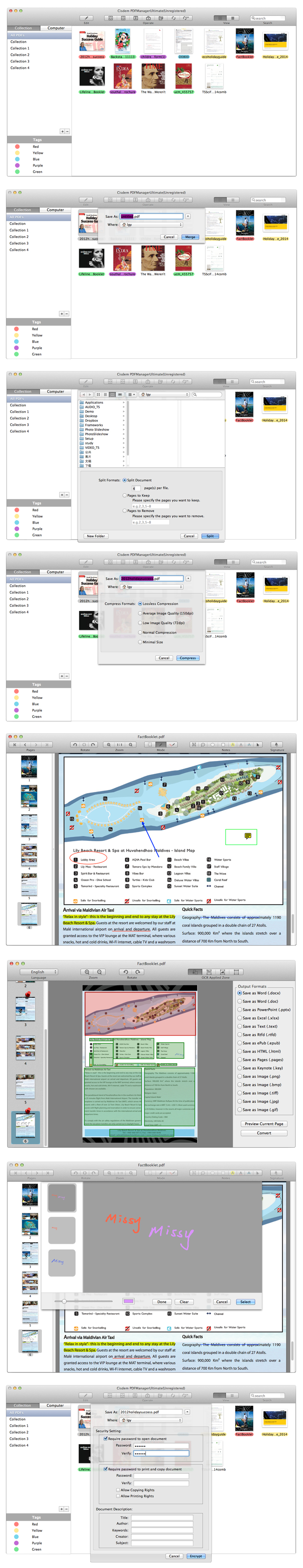The image size is (303, 1568).
Task: Click the rotate-right icon in the OCR window
Action: 138,971
